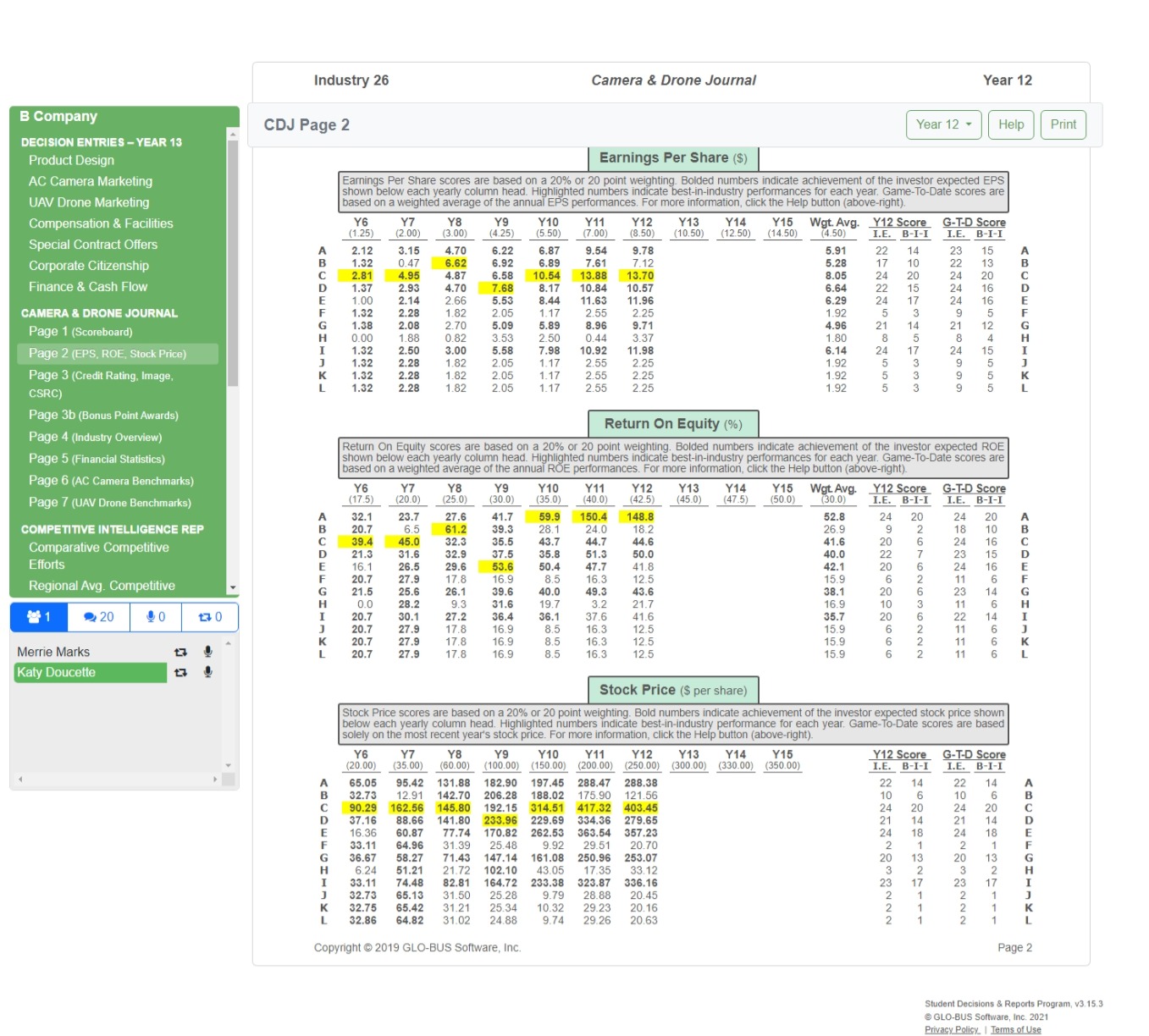The height and width of the screenshot is (1036, 1149).
Task: Open the Finance & Cash Flow decisions
Action: tap(87, 286)
